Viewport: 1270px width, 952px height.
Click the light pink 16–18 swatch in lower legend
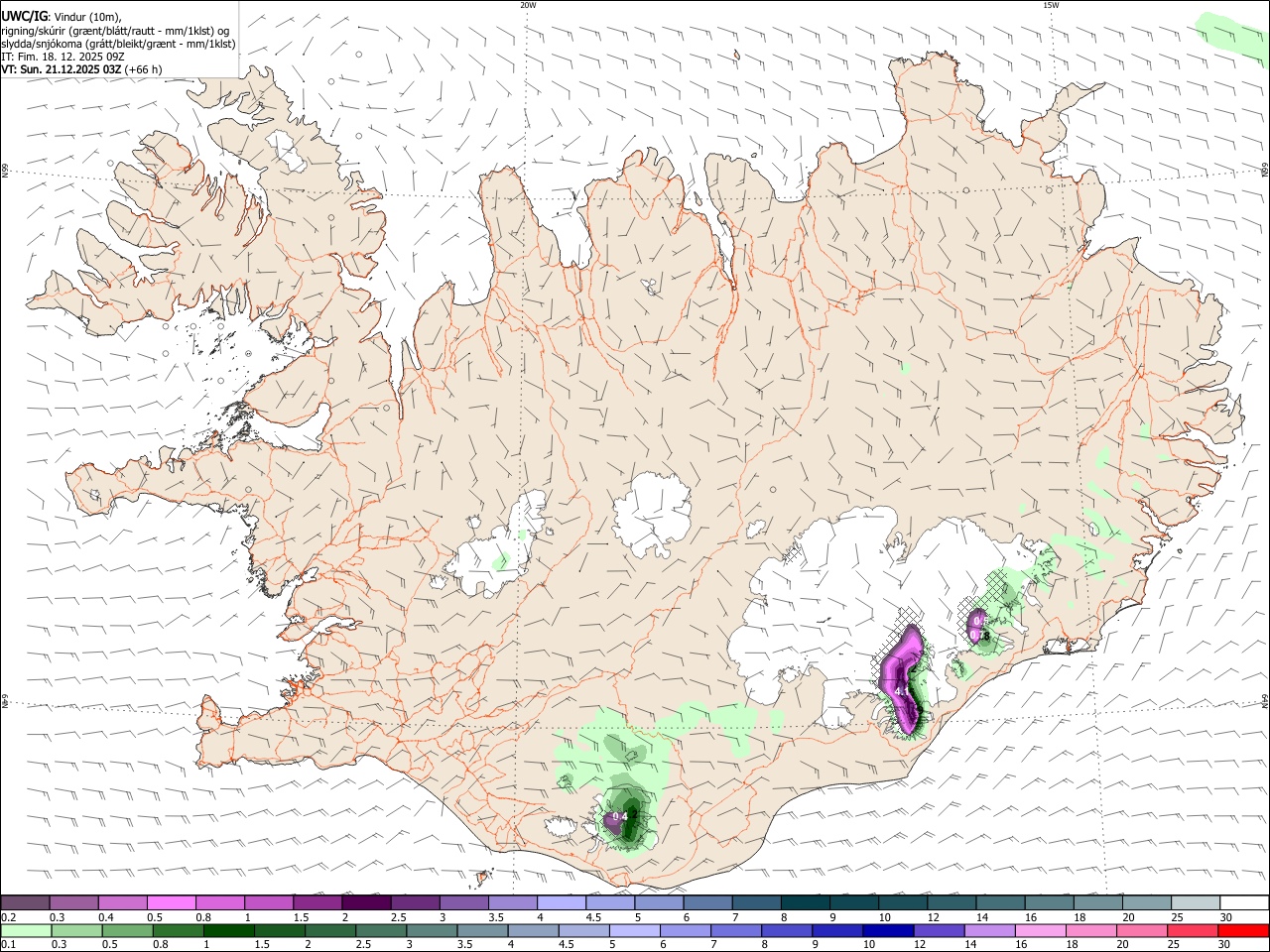point(1040,930)
